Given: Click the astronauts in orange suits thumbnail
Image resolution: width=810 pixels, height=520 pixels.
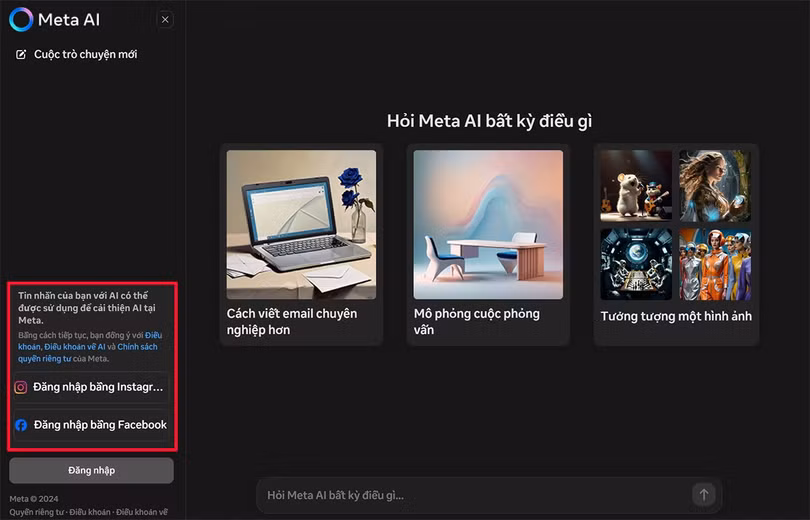Looking at the screenshot, I should click(x=715, y=264).
